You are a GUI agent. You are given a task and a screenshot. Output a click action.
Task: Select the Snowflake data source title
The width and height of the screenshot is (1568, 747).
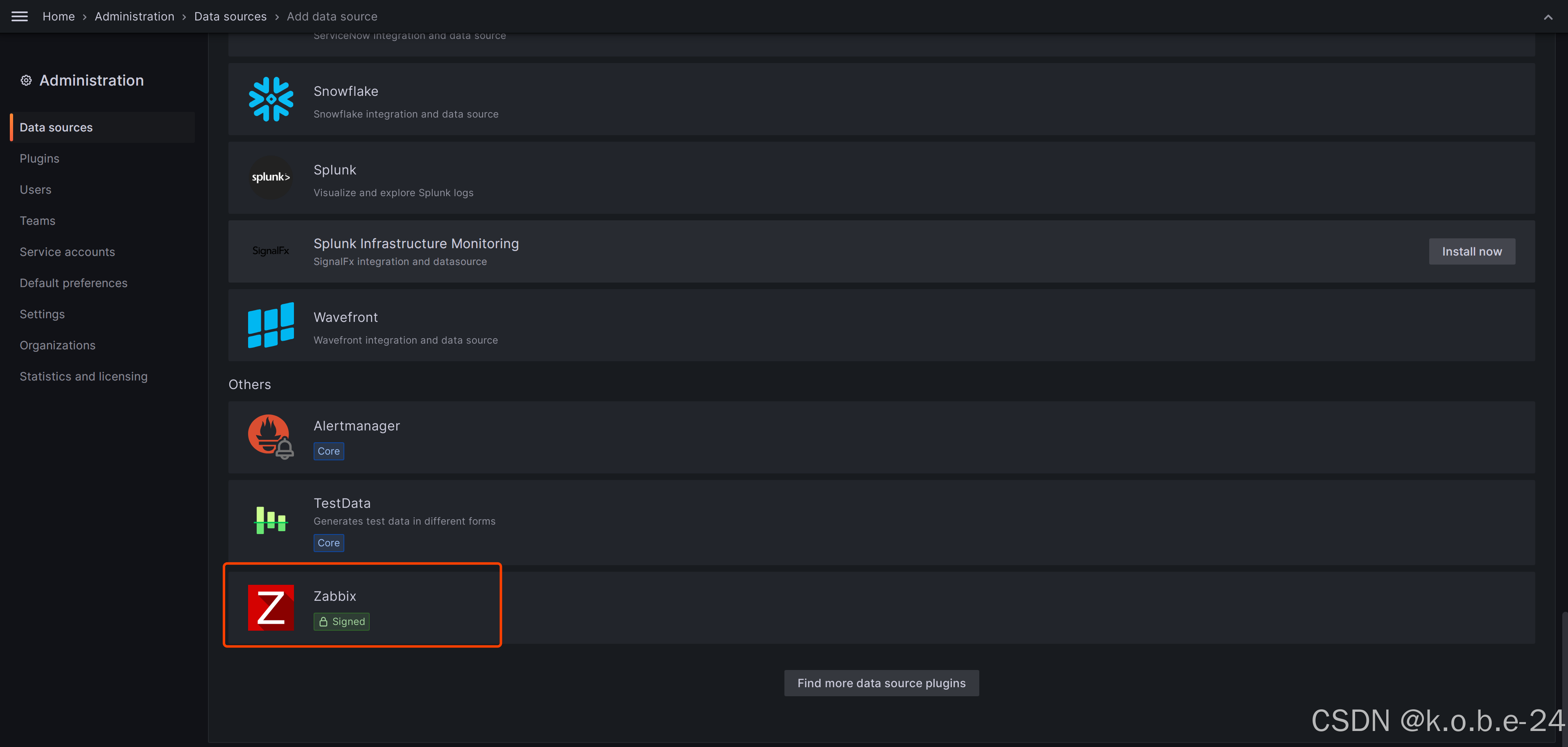click(x=346, y=91)
